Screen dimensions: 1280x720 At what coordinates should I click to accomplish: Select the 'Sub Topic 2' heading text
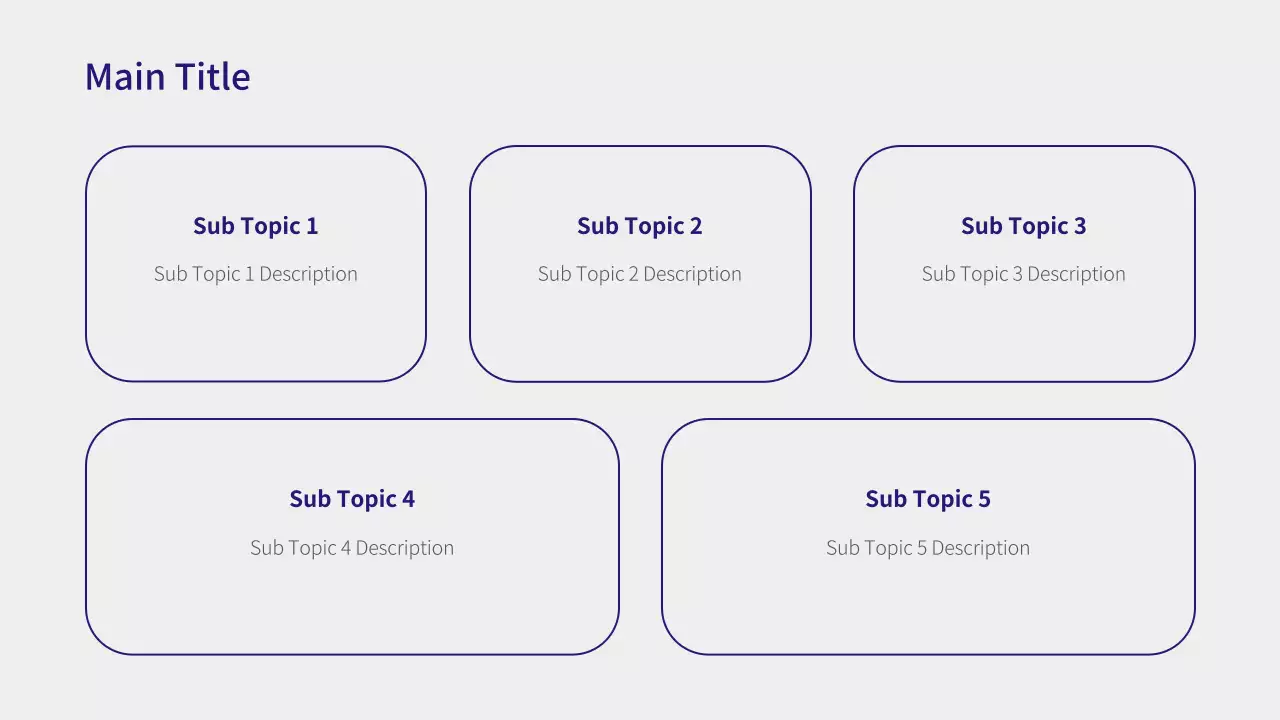(640, 226)
